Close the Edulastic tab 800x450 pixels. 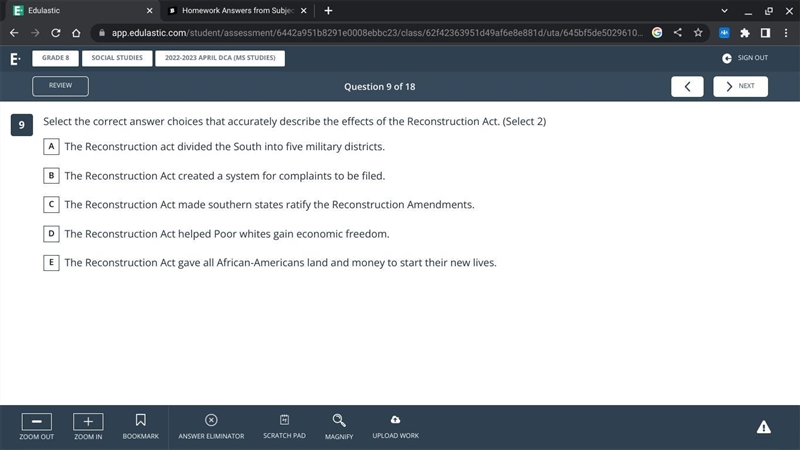pos(149,11)
